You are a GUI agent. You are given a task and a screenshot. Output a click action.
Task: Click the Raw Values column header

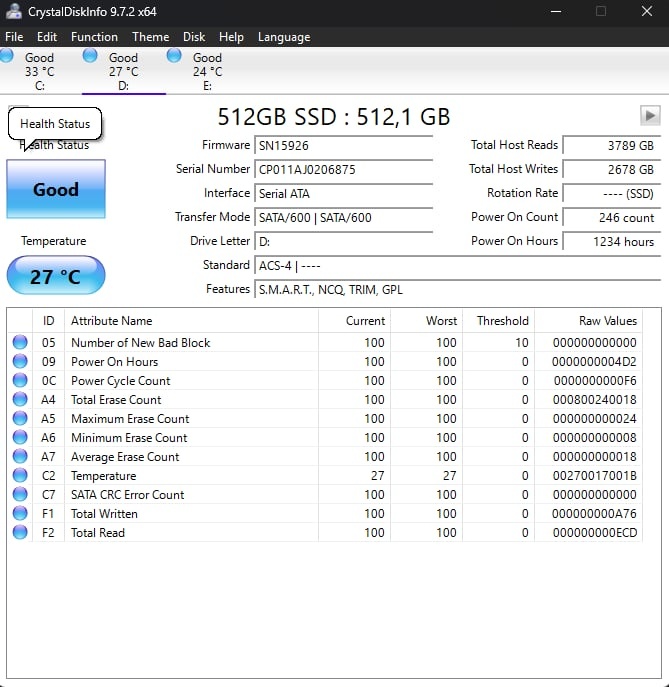point(588,321)
